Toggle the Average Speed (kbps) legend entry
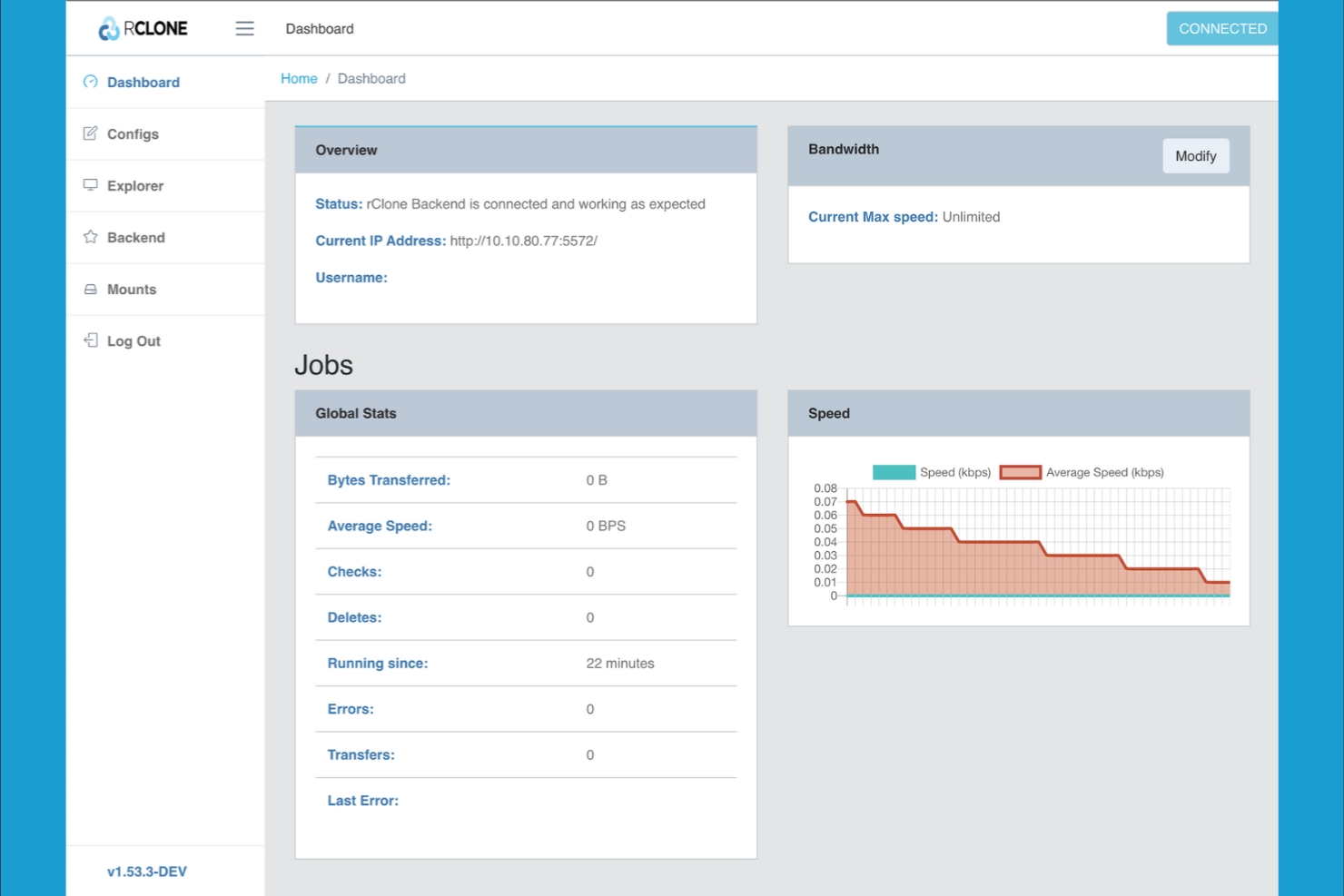Screen dimensions: 1344x896 pyautogui.click(x=1104, y=472)
